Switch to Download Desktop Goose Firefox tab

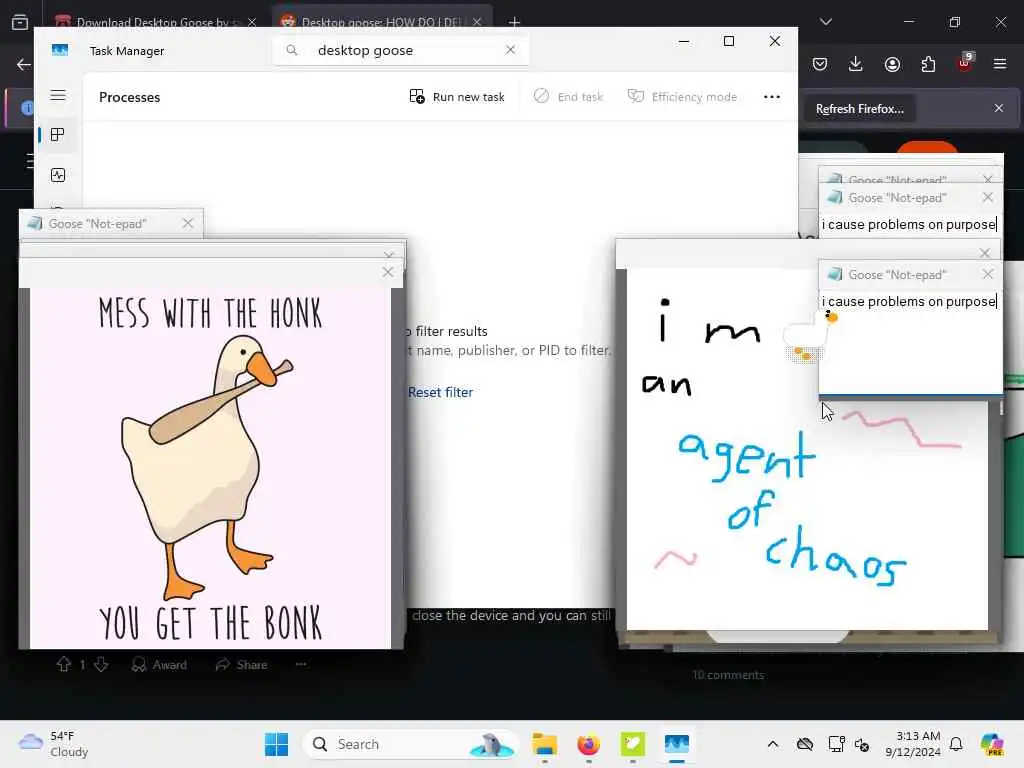(155, 22)
